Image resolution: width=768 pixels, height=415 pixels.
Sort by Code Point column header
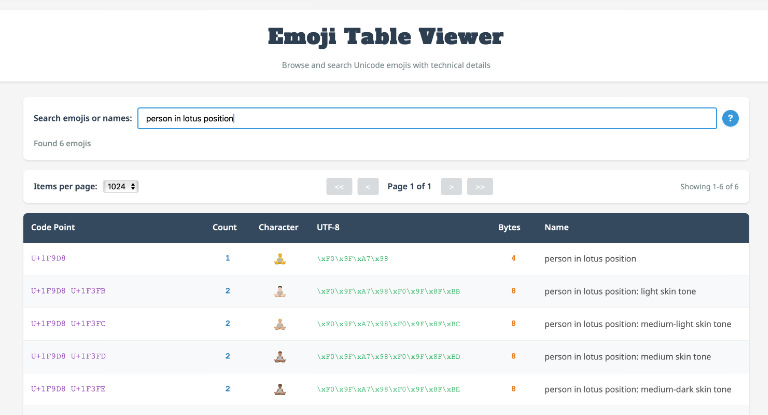53,227
